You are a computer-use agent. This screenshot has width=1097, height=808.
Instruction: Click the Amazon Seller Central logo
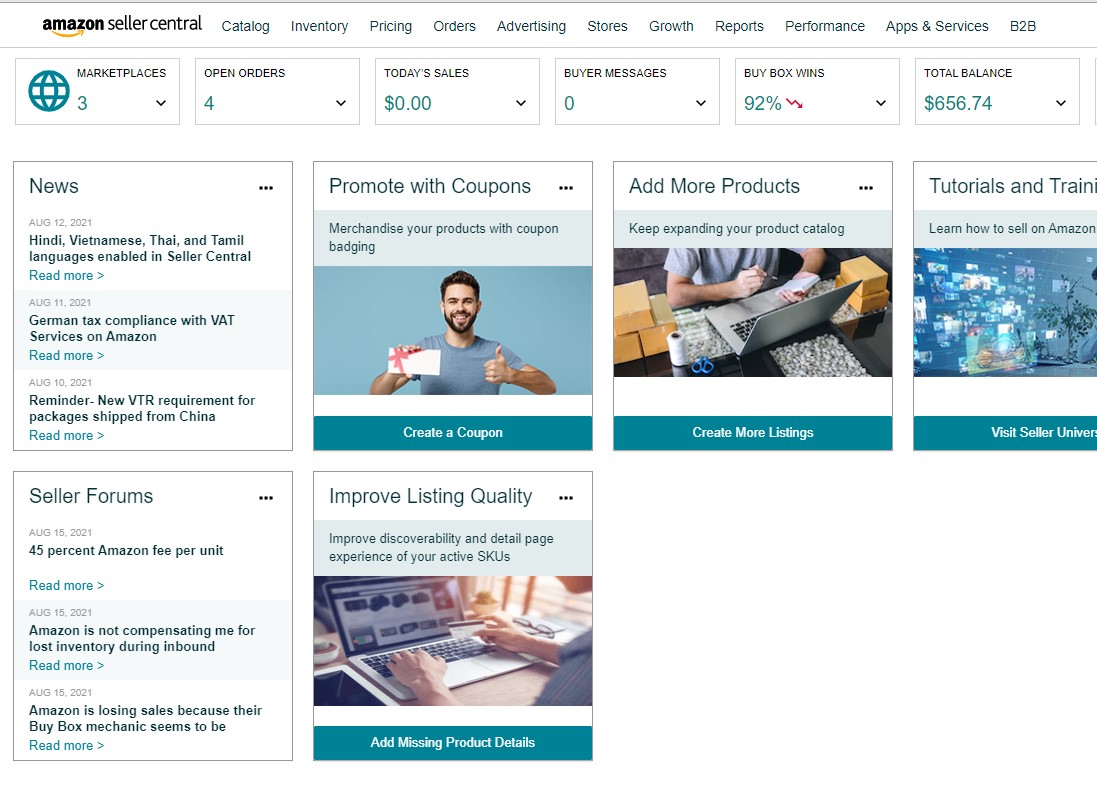tap(122, 24)
